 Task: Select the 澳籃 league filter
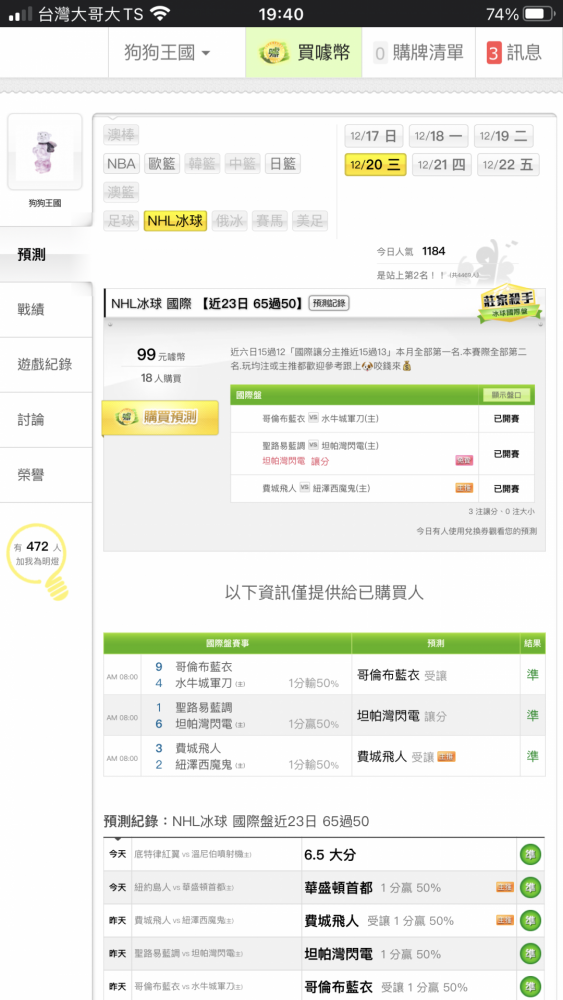coord(121,192)
